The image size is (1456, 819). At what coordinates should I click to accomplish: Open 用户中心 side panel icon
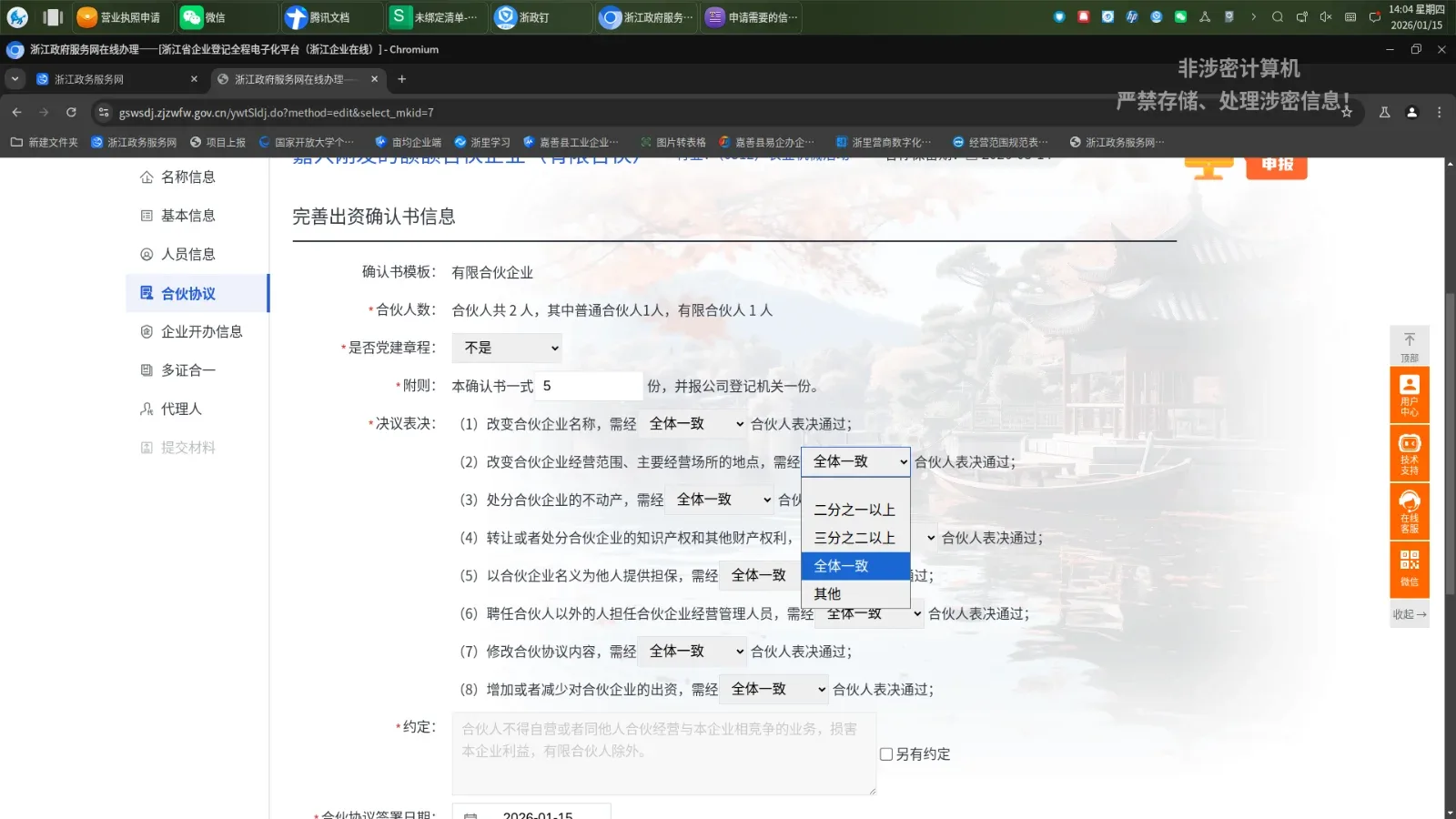pos(1410,395)
